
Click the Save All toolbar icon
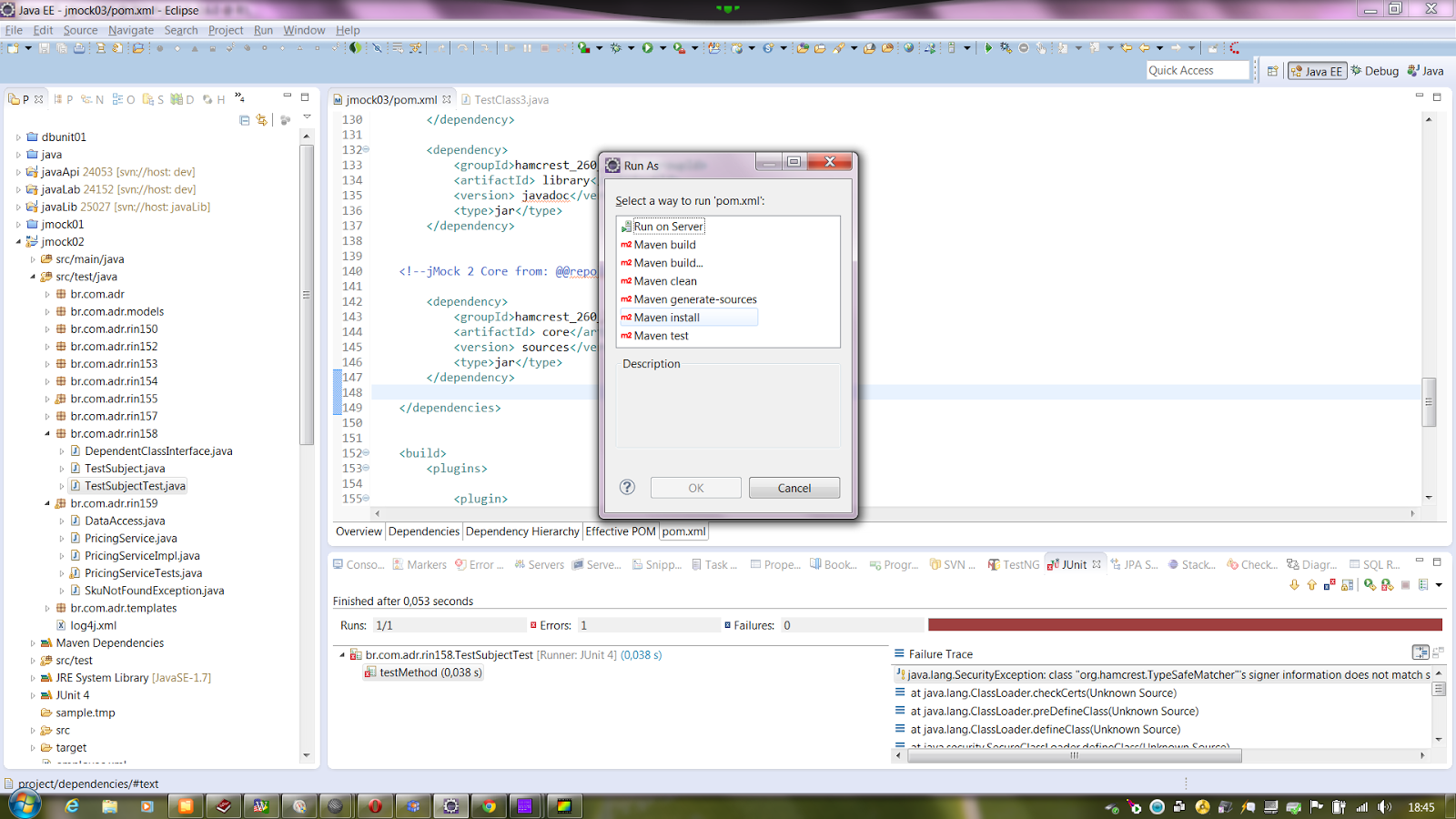point(62,48)
